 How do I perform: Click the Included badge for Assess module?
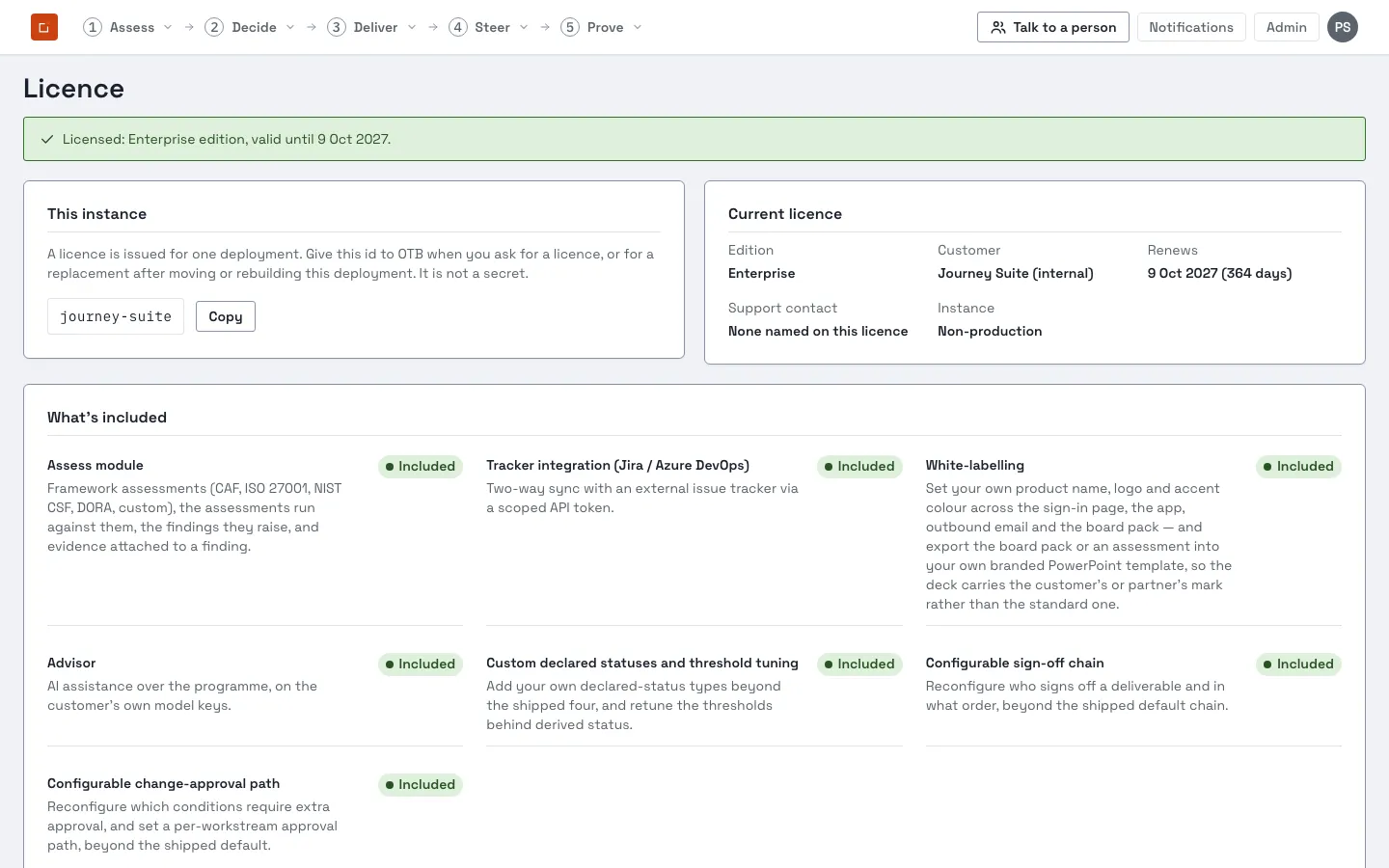coord(421,467)
